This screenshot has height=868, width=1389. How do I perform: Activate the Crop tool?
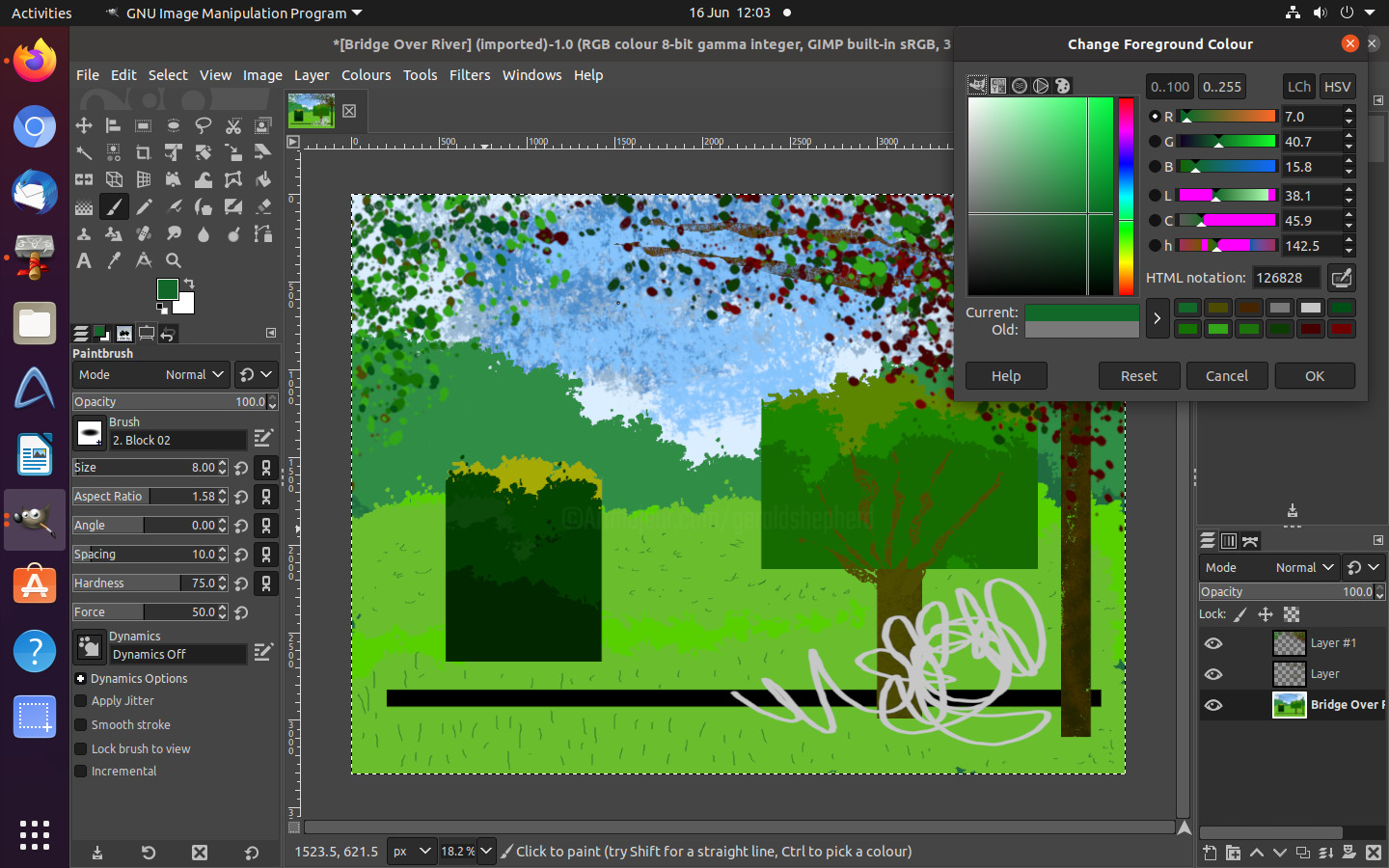tap(144, 152)
